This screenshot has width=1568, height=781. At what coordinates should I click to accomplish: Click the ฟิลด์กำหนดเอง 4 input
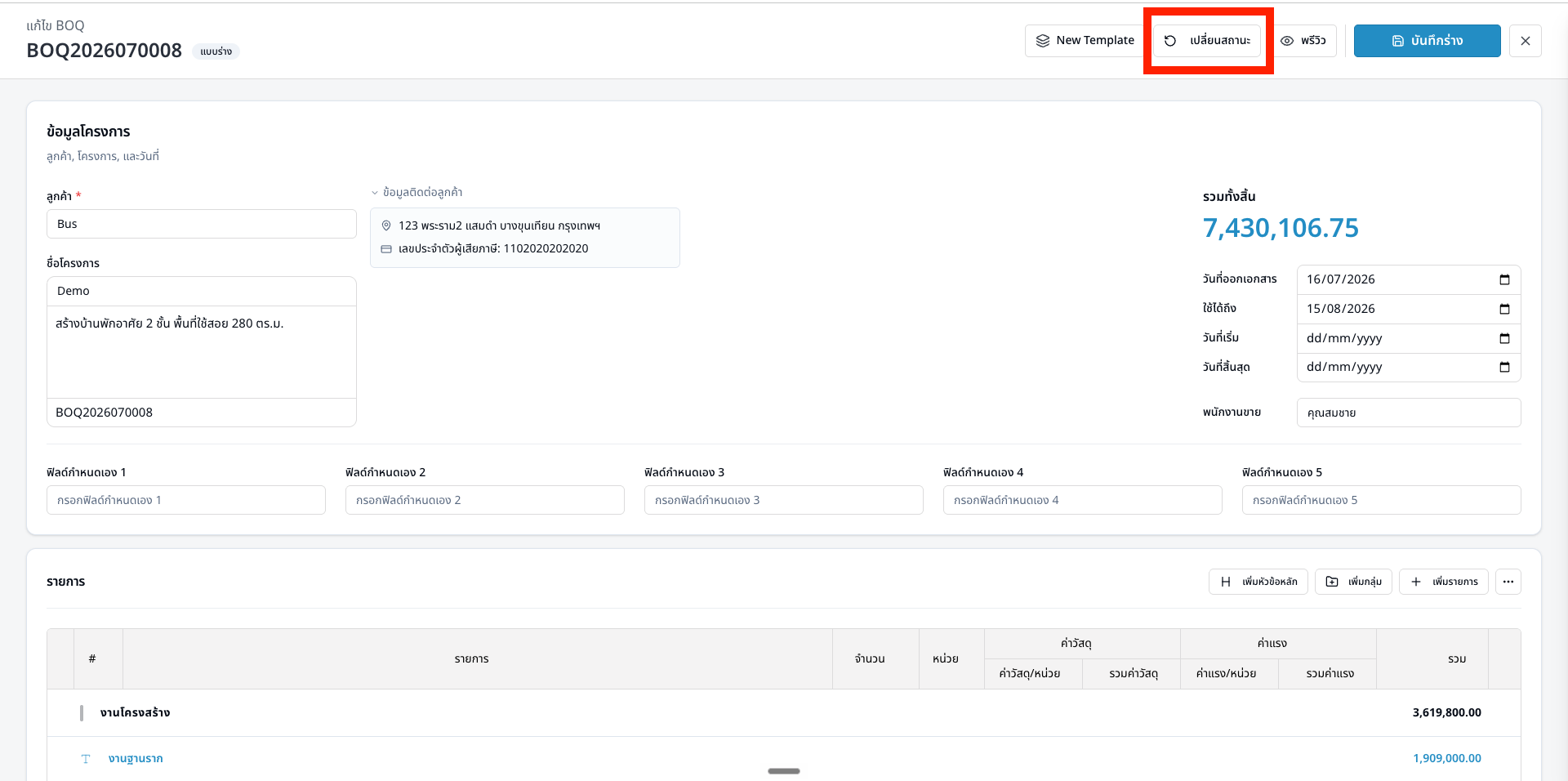tap(1083, 500)
